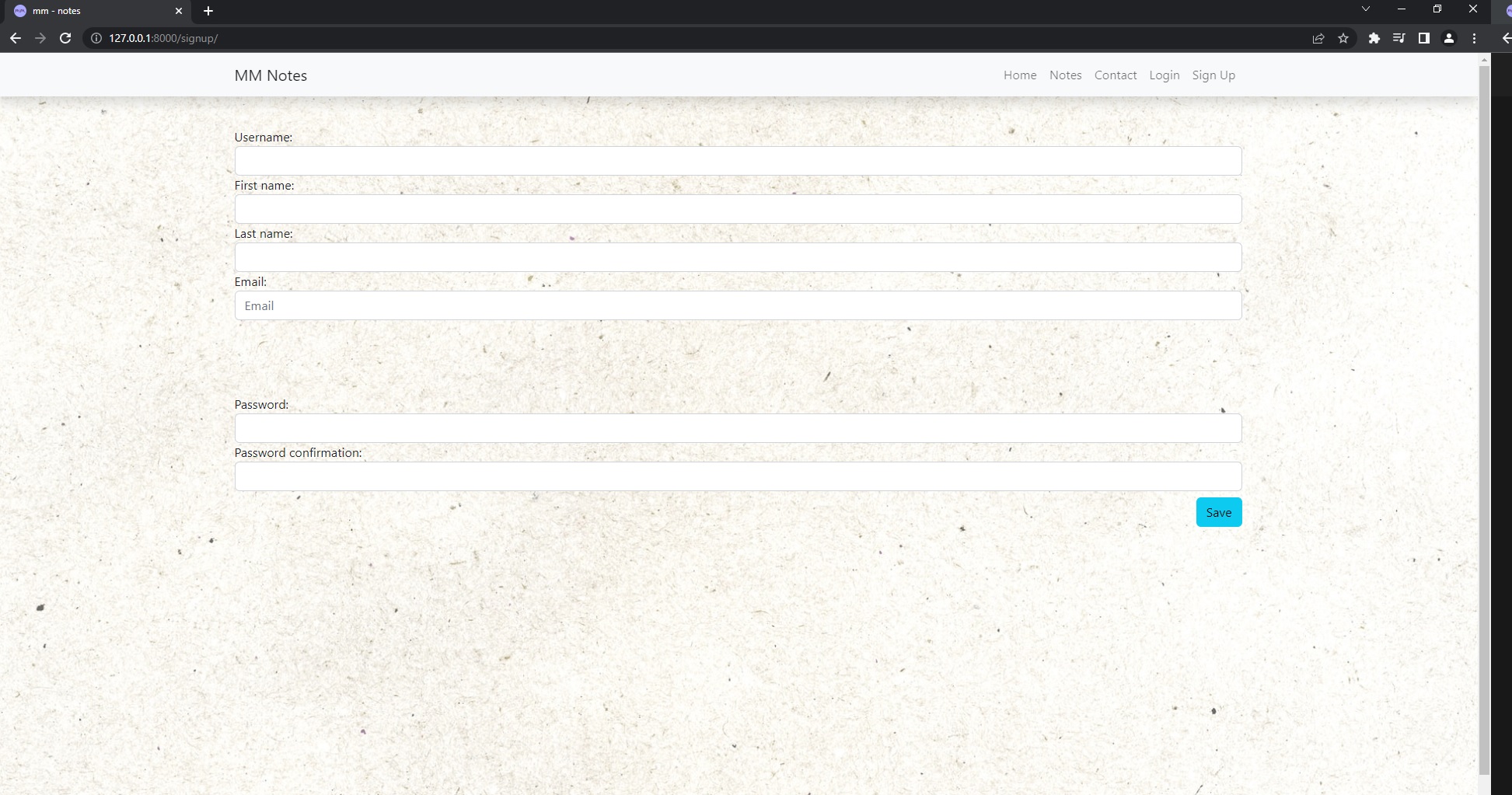Viewport: 1512px width, 795px height.
Task: Go to Home in navbar
Action: point(1020,75)
